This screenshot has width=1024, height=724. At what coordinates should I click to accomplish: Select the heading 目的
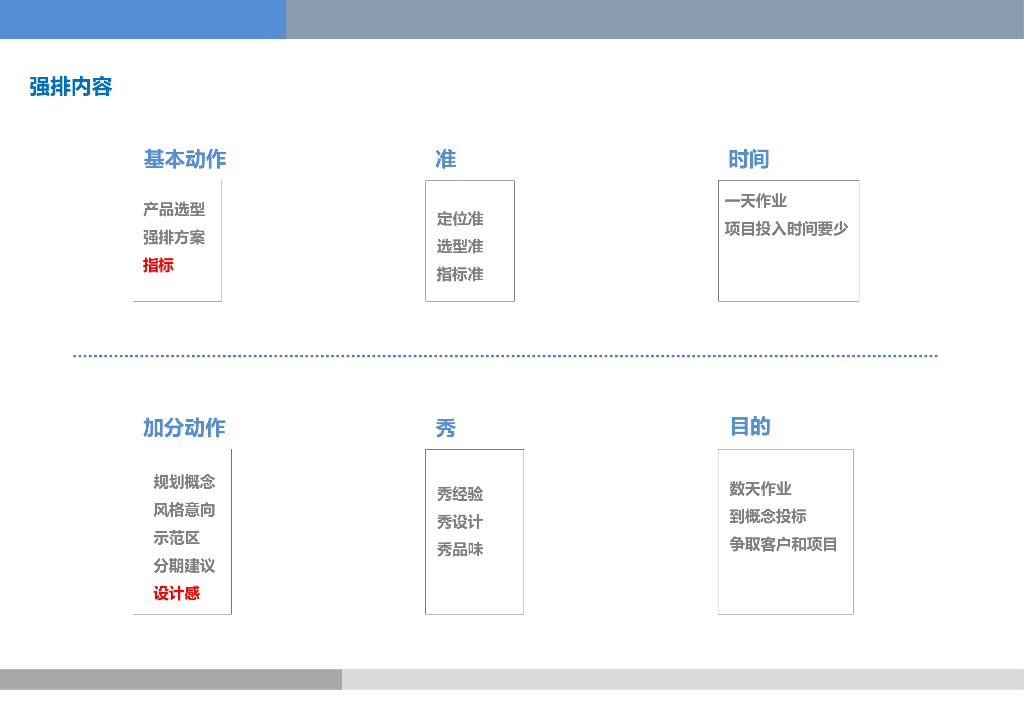coord(750,427)
